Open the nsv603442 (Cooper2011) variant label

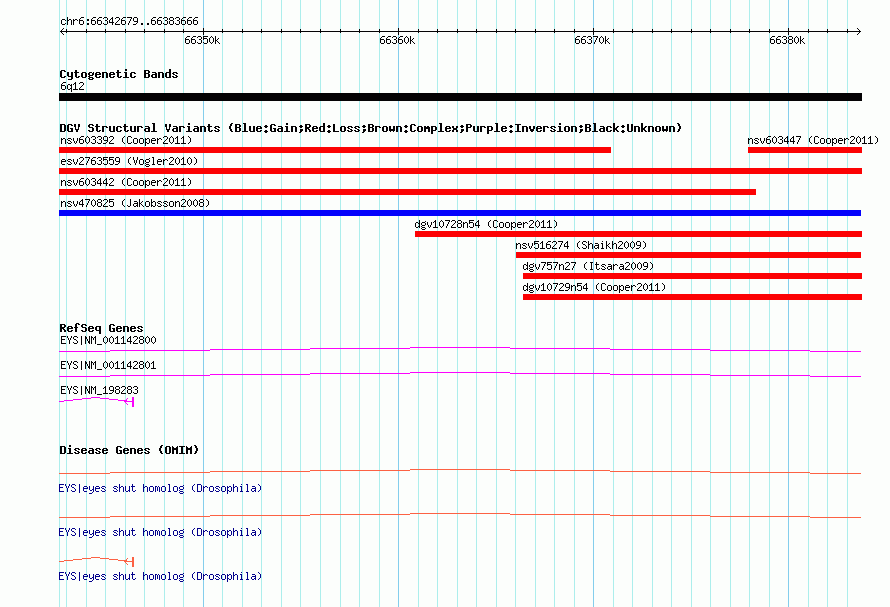(x=126, y=182)
